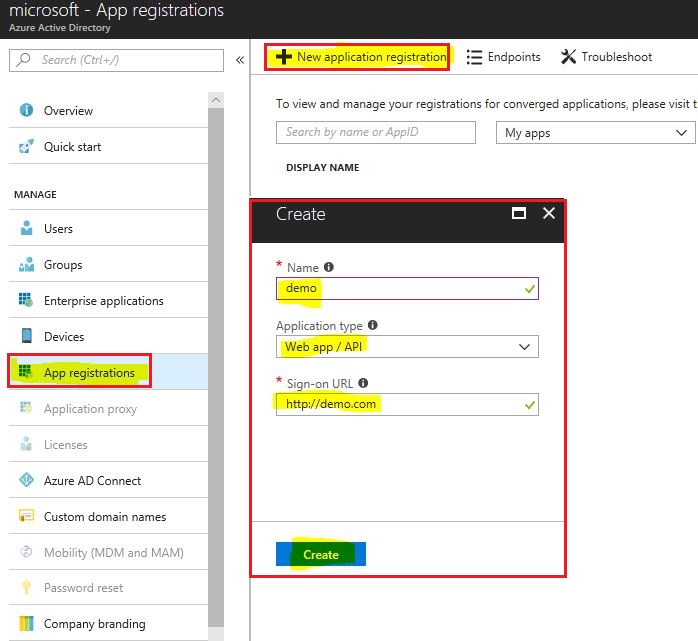
Task: Open Quick start in the sidebar
Action: click(108, 146)
